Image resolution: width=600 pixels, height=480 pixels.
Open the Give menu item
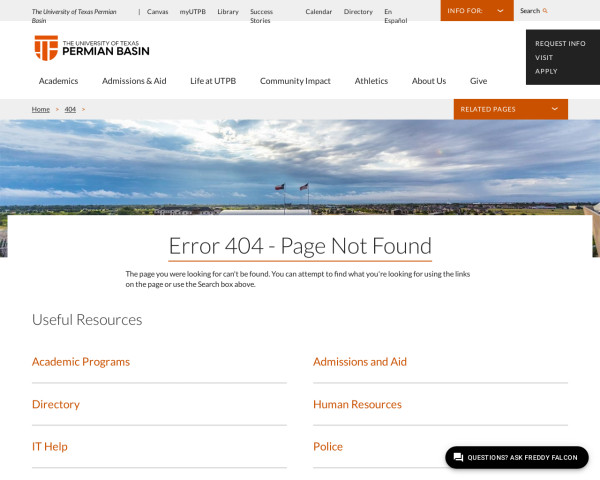[x=478, y=81]
